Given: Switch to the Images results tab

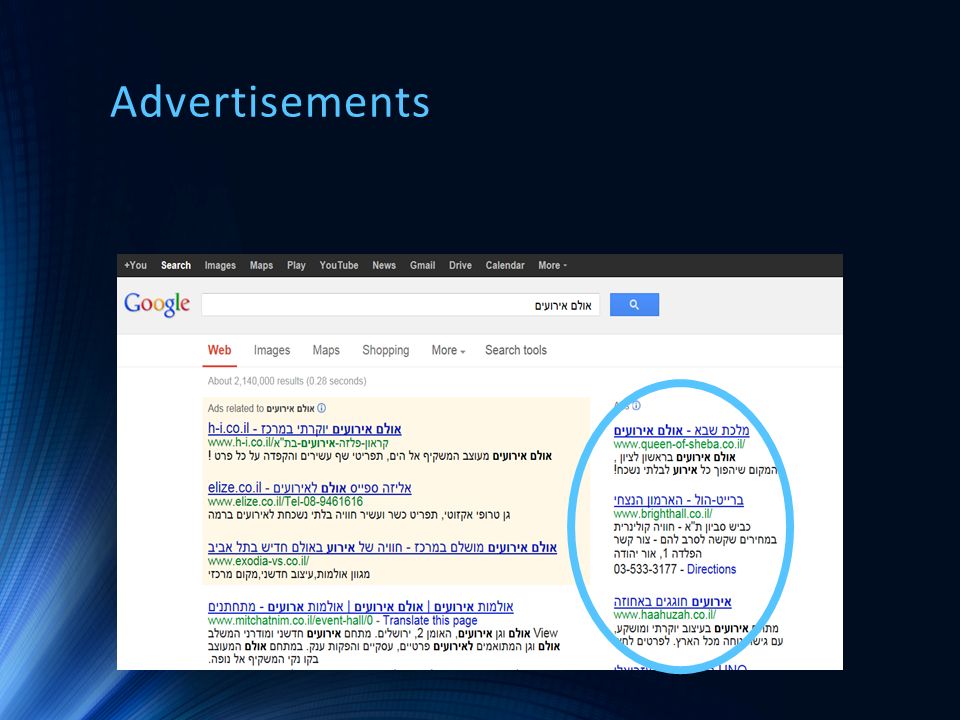Looking at the screenshot, I should (272, 350).
